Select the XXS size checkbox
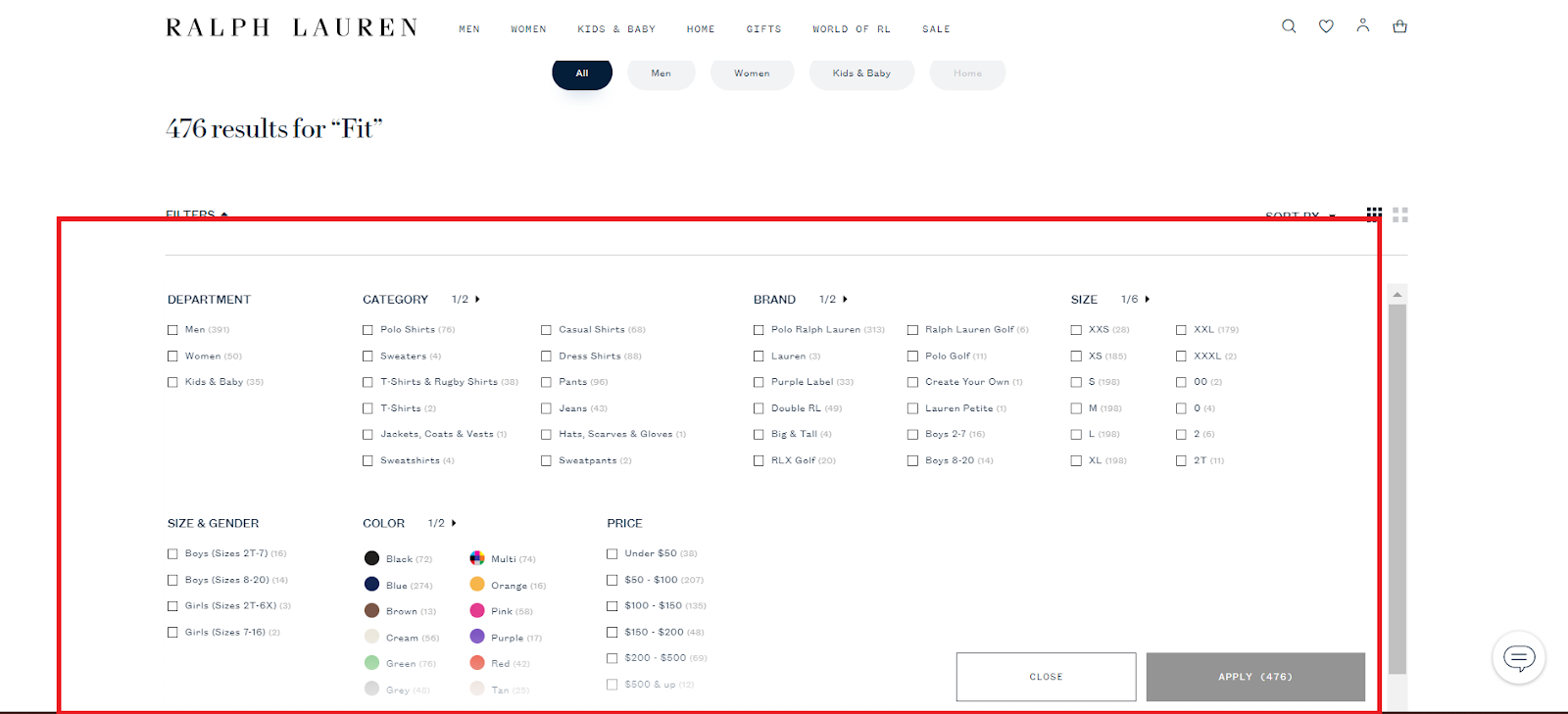The width and height of the screenshot is (1568, 714). (x=1076, y=330)
